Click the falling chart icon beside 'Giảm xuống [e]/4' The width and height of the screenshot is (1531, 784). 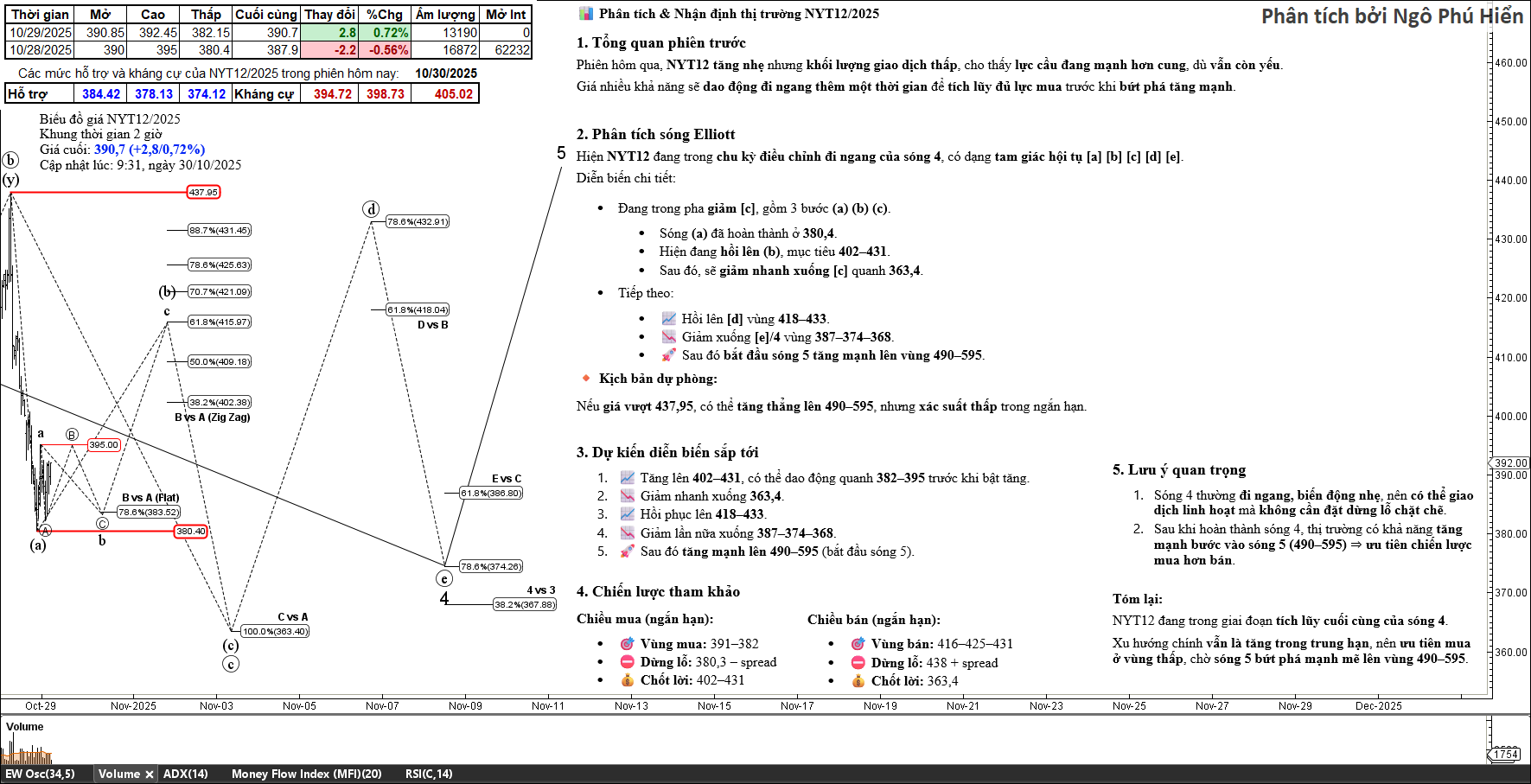click(x=669, y=337)
